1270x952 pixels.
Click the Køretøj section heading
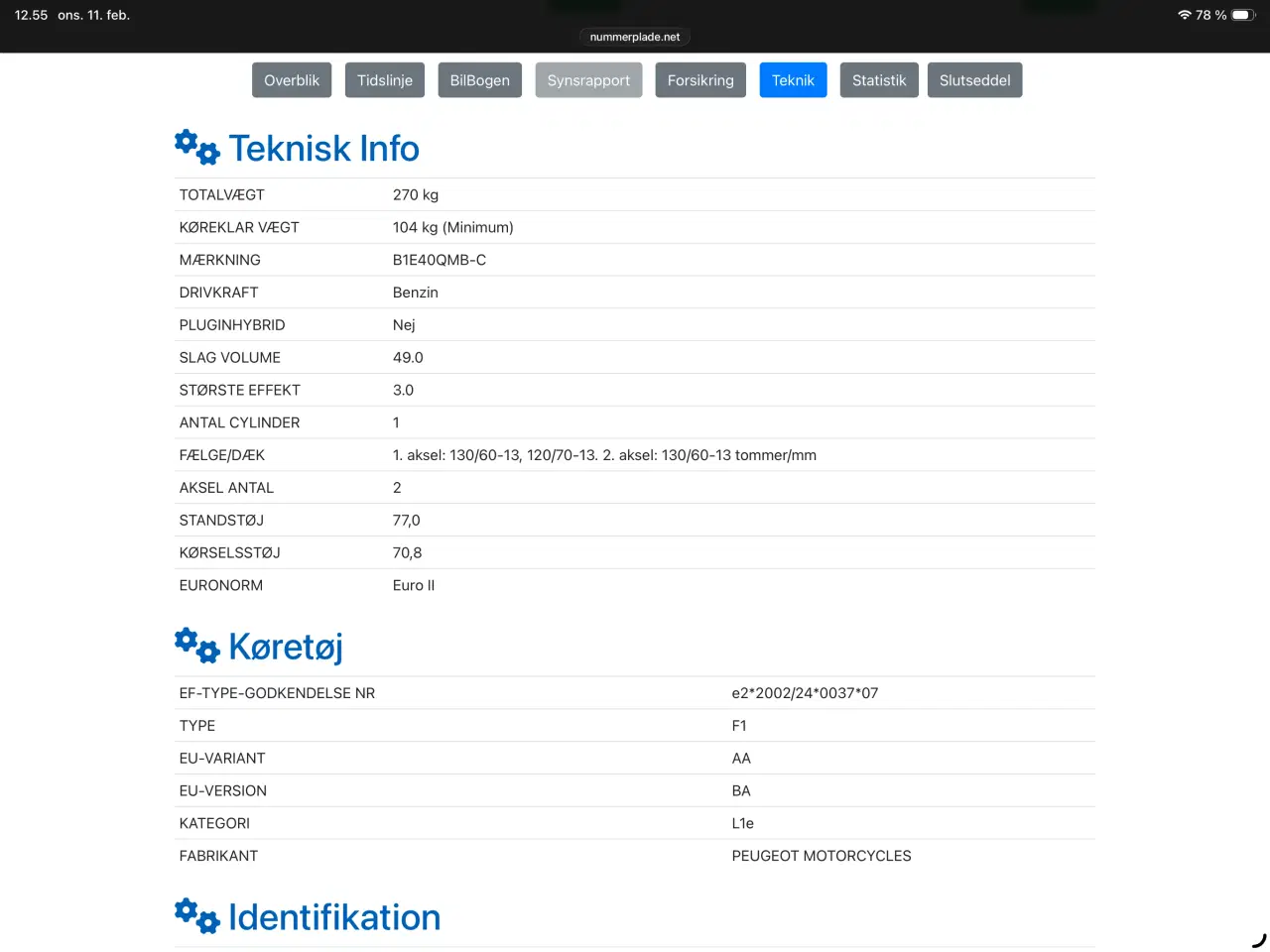pyautogui.click(x=286, y=647)
